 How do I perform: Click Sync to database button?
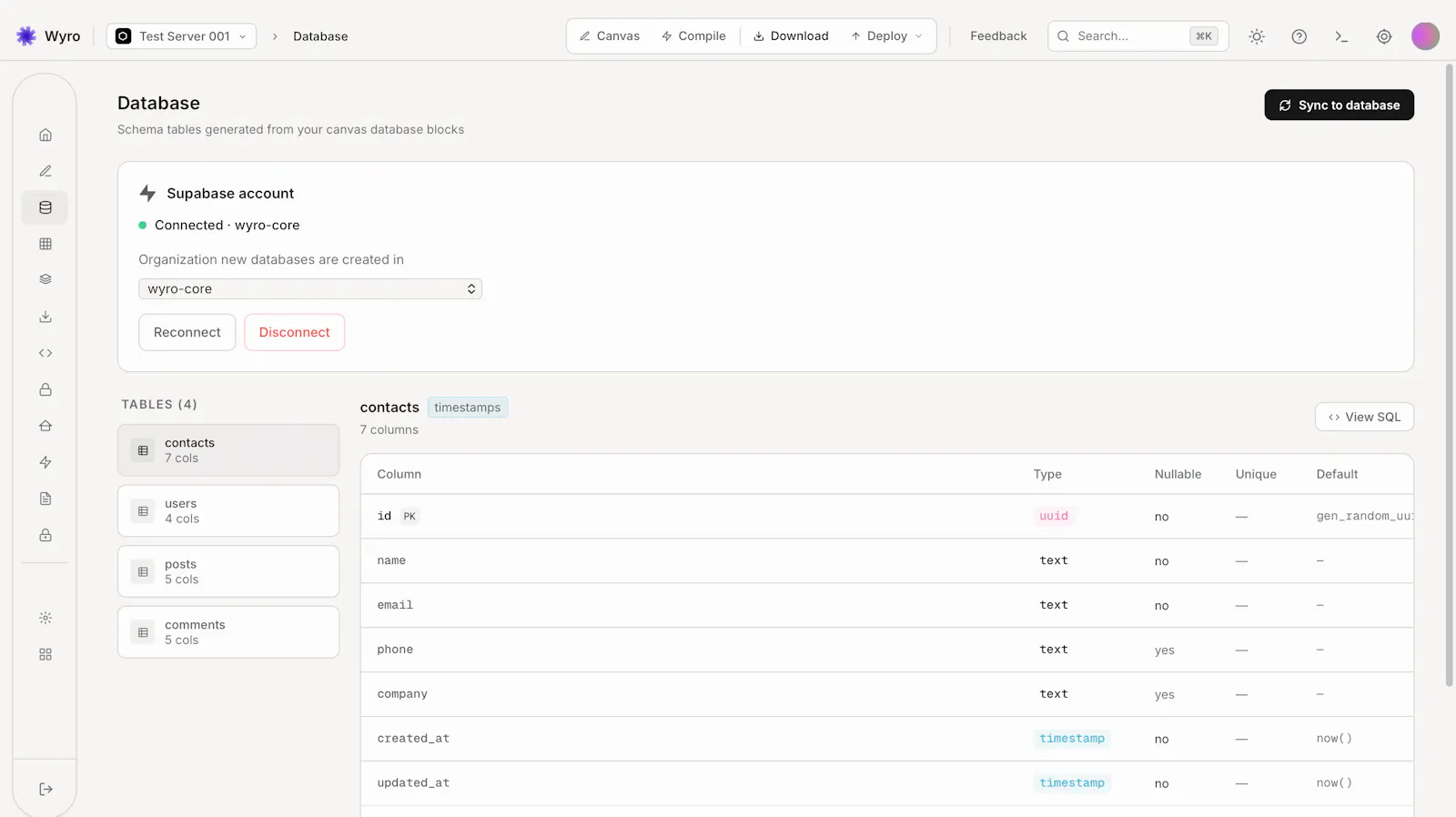point(1339,105)
